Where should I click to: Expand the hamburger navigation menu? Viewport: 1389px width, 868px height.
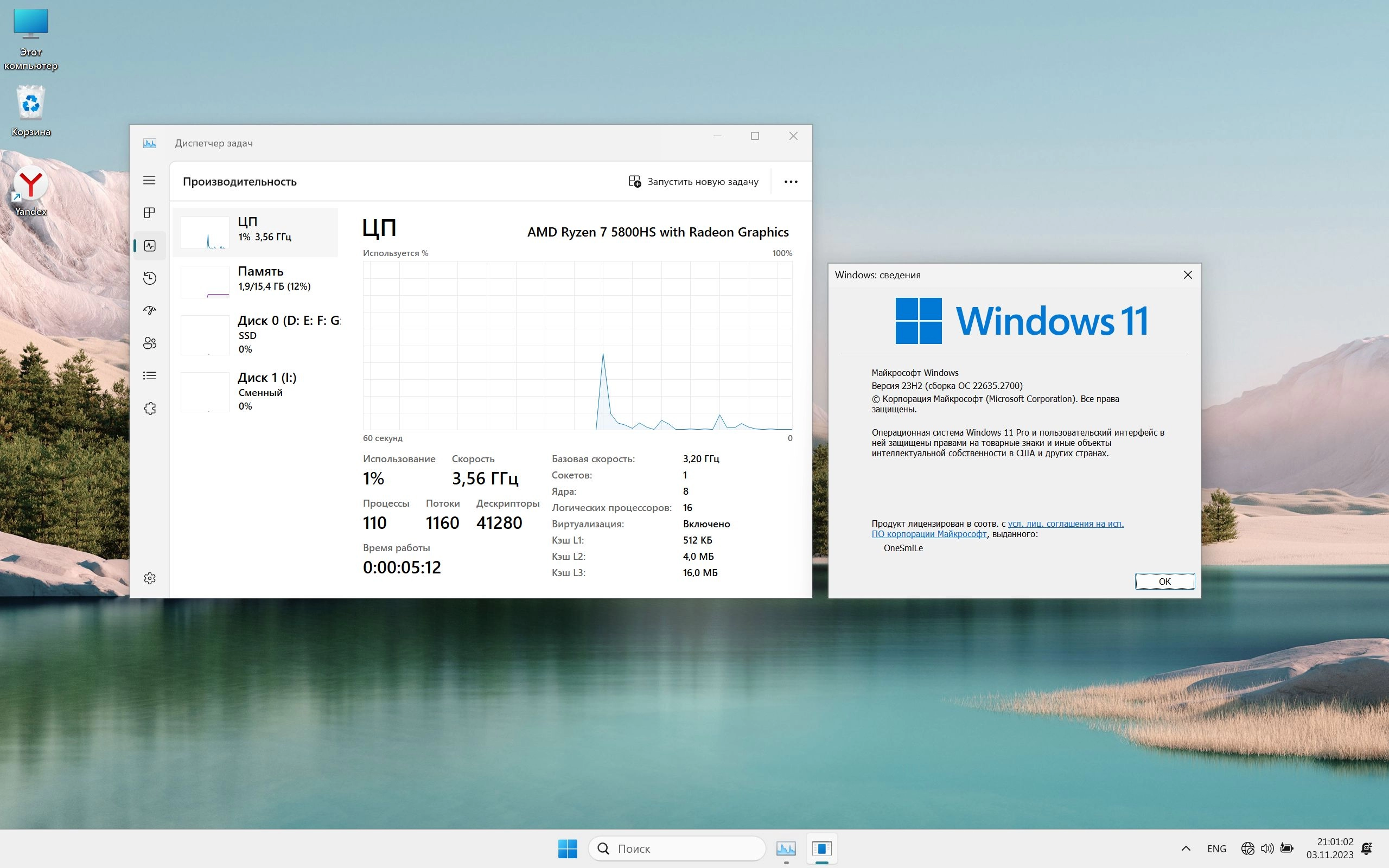tap(149, 180)
